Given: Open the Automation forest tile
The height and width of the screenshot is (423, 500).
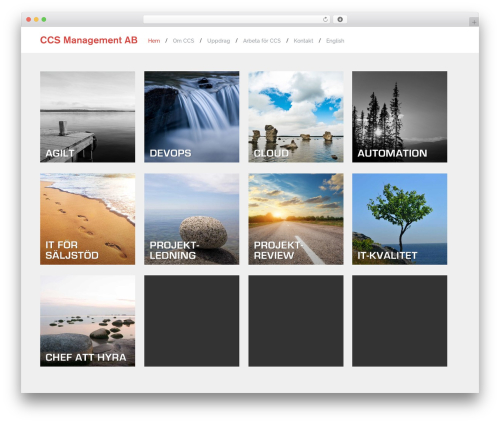Looking at the screenshot, I should (400, 117).
